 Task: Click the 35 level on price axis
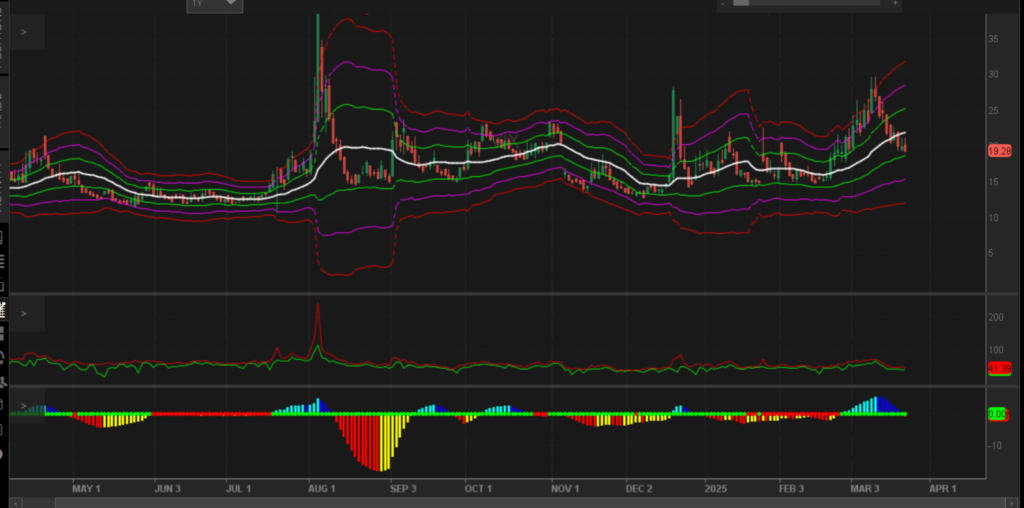coord(994,38)
